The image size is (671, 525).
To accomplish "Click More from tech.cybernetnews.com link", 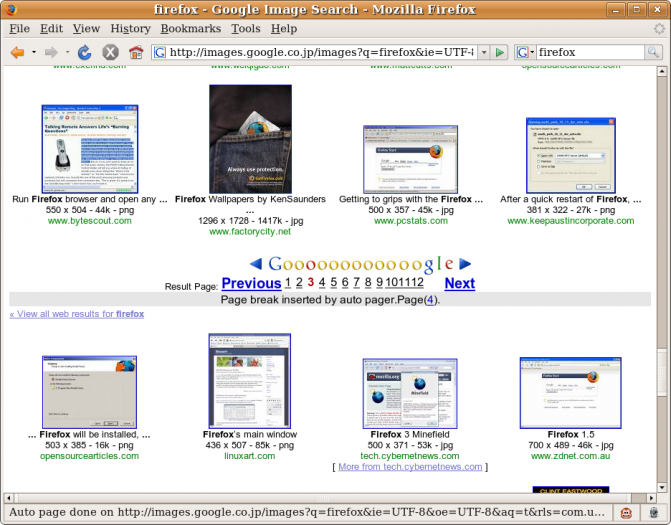I will coord(410,467).
